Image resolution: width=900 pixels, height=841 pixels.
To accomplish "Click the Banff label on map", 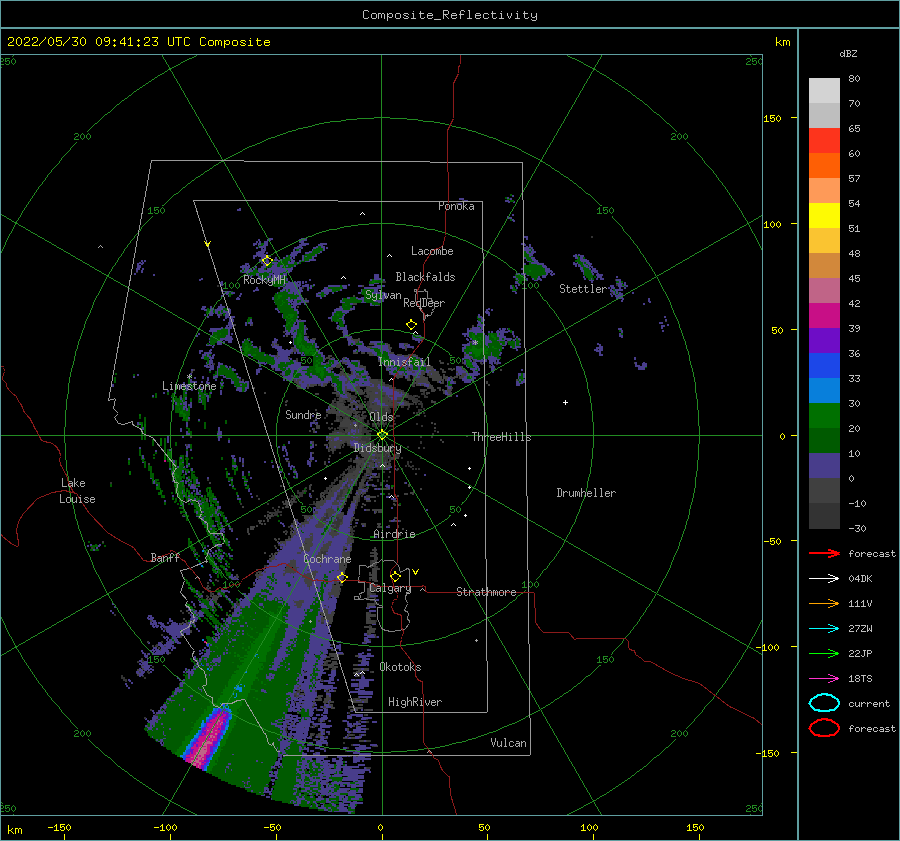I will (165, 558).
